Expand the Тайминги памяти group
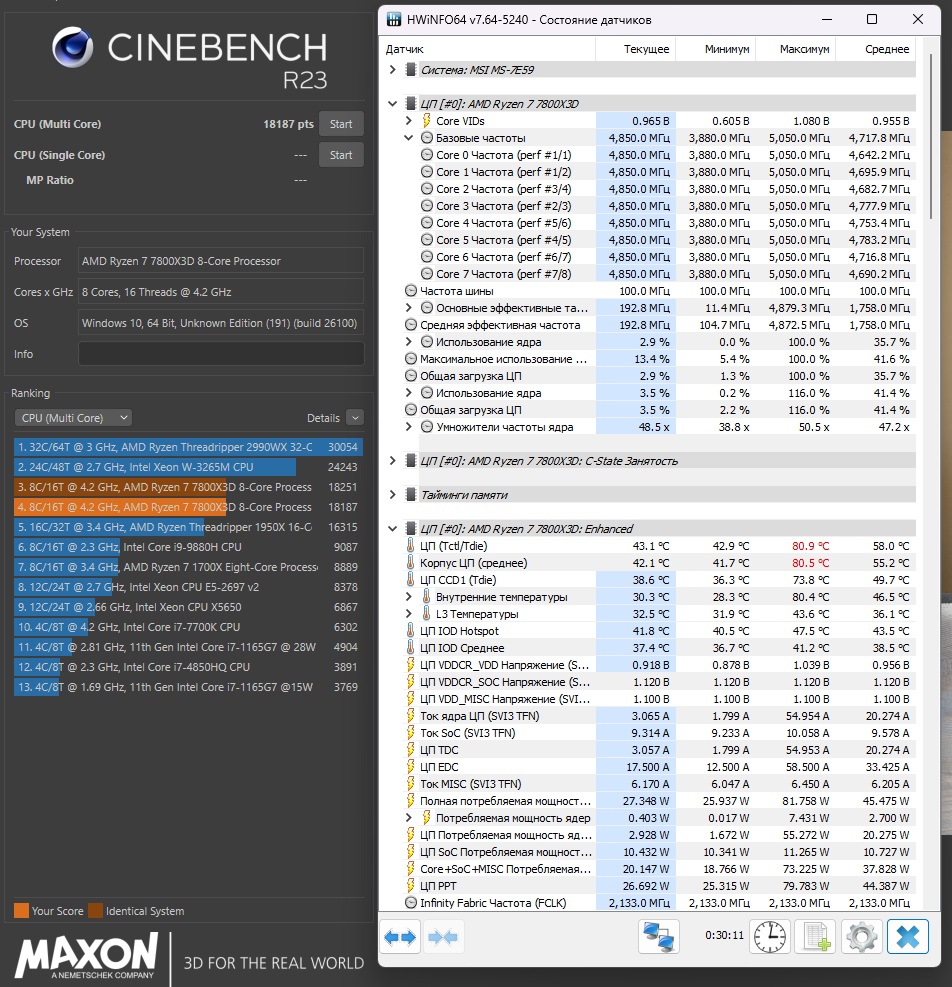Viewport: 952px width, 987px height. pos(392,495)
